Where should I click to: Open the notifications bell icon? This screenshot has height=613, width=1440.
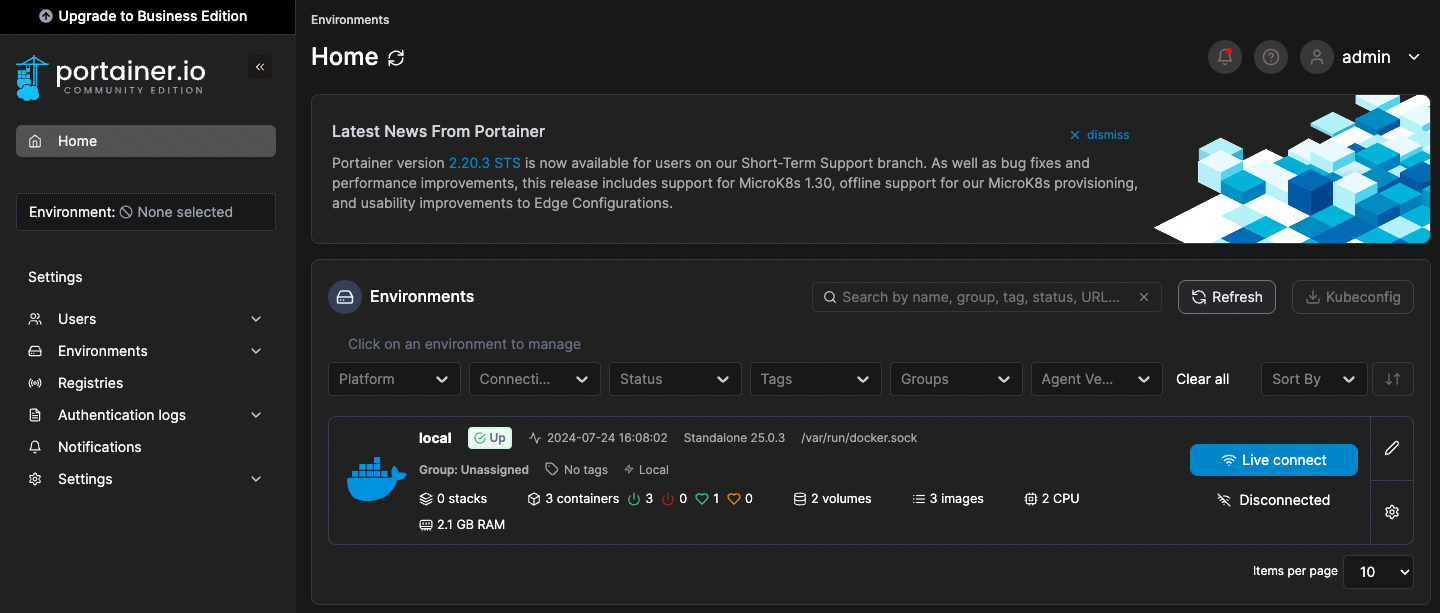1225,57
